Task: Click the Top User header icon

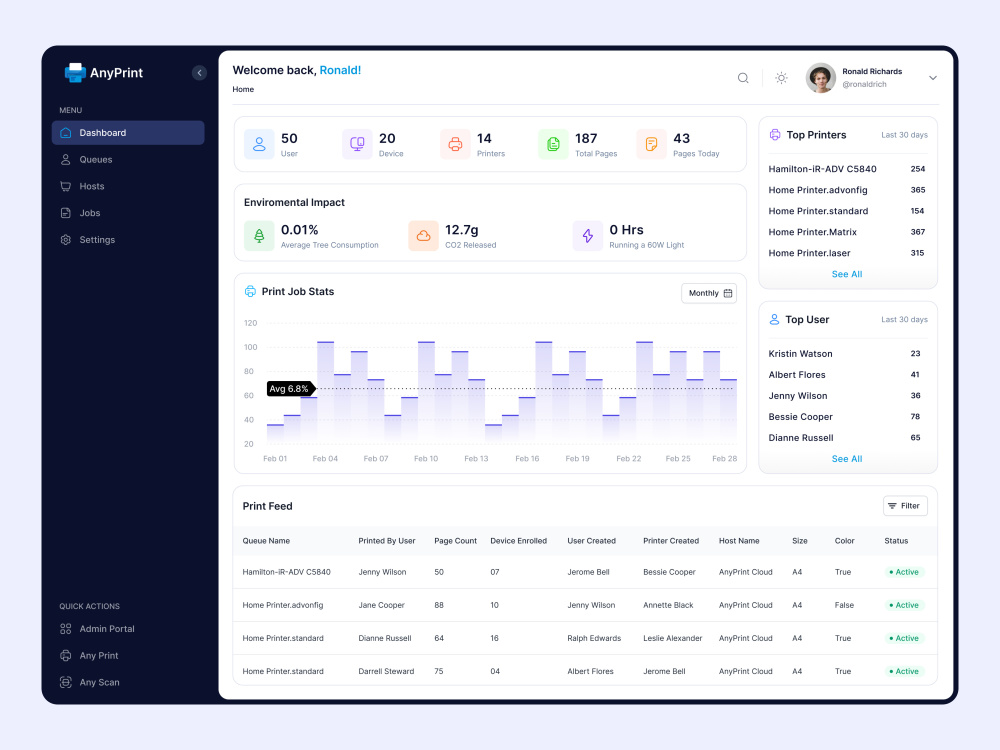Action: point(774,320)
